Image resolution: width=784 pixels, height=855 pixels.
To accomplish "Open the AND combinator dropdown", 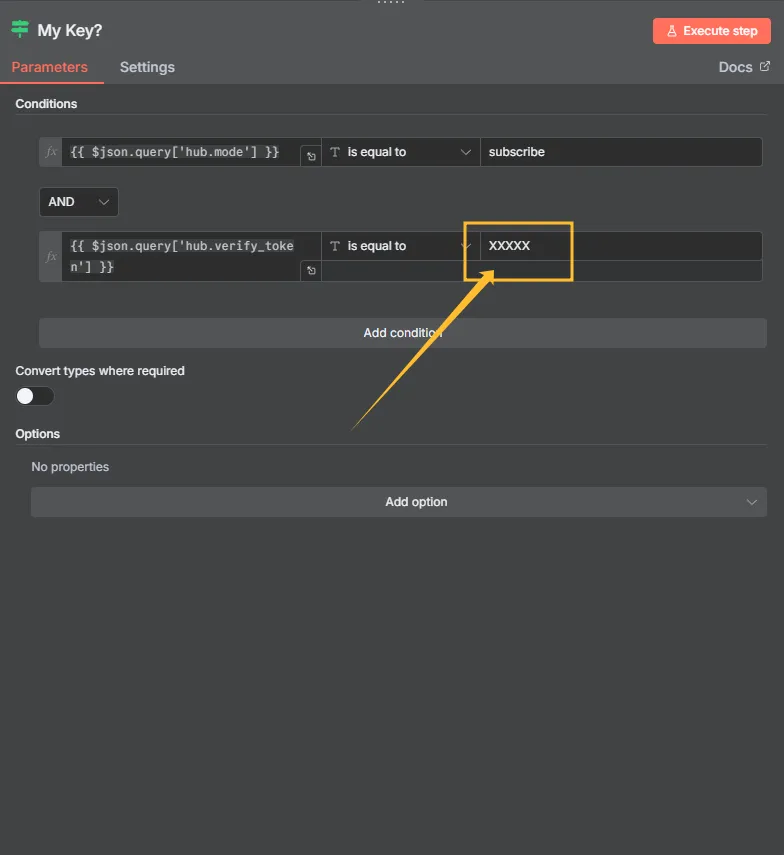I will pos(78,201).
